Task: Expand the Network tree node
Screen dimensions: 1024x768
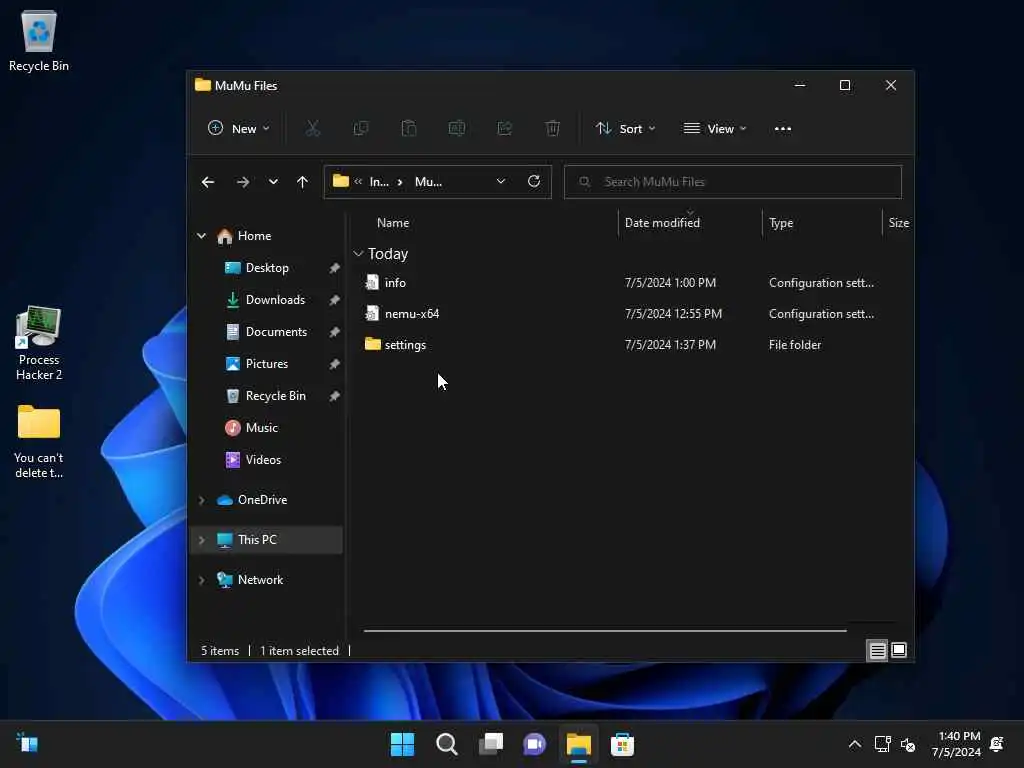Action: click(202, 580)
